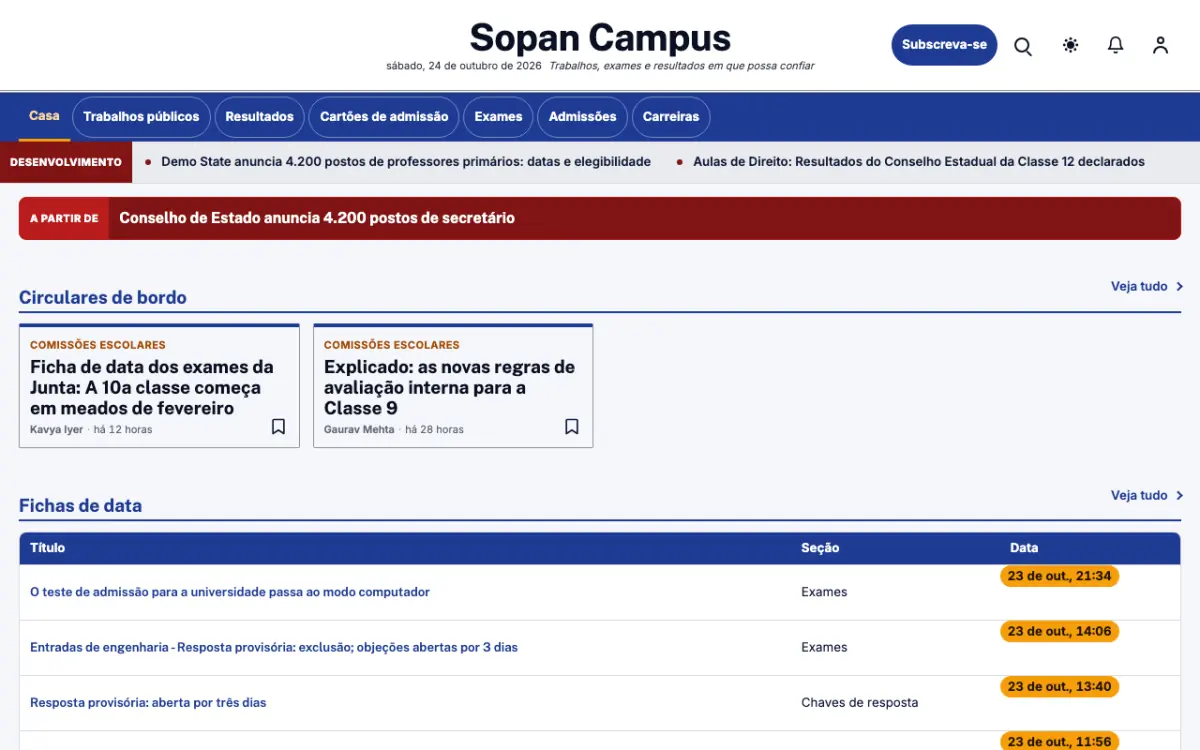Click the 23 de out., 21:34 date badge

[1059, 576]
